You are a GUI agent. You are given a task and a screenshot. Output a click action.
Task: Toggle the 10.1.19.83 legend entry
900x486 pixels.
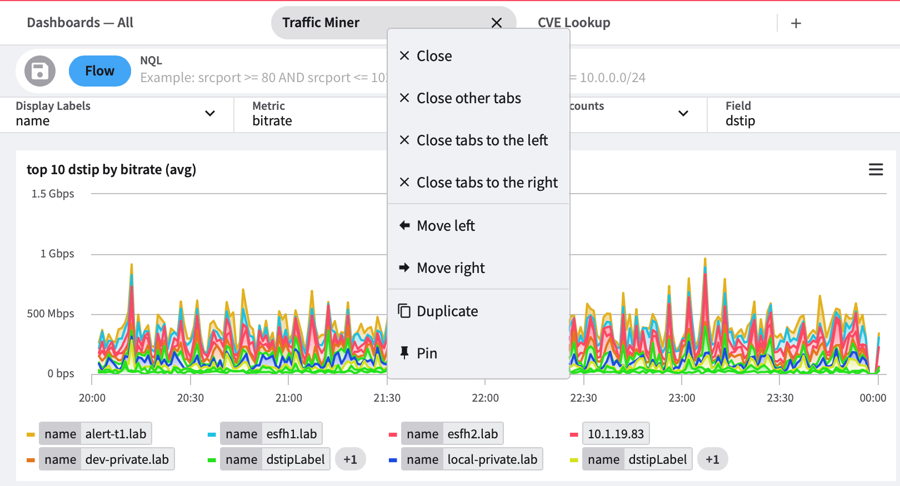[x=615, y=434]
